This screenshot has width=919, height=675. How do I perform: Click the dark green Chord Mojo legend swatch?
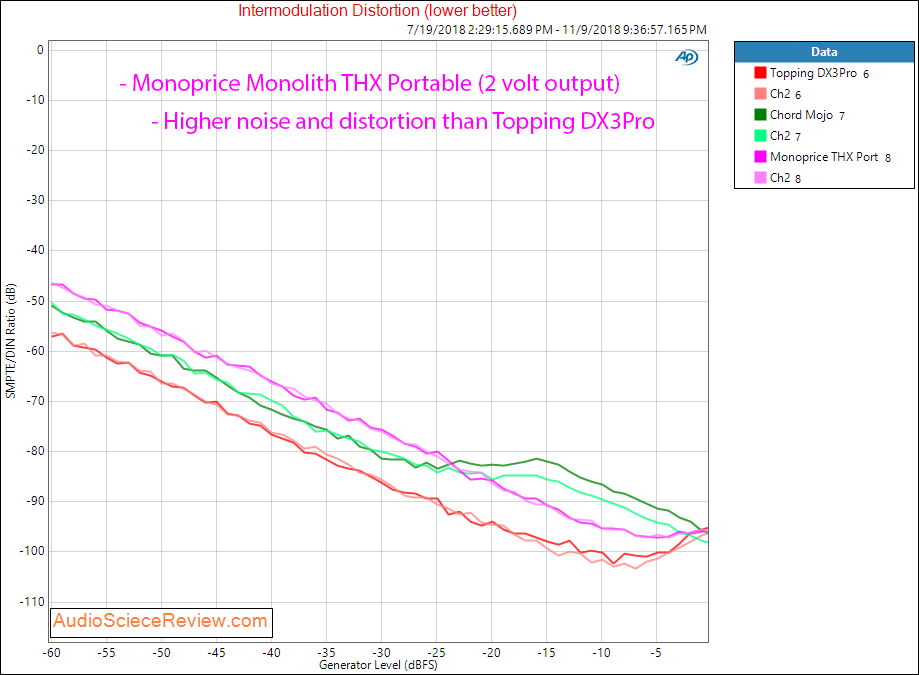(x=760, y=114)
